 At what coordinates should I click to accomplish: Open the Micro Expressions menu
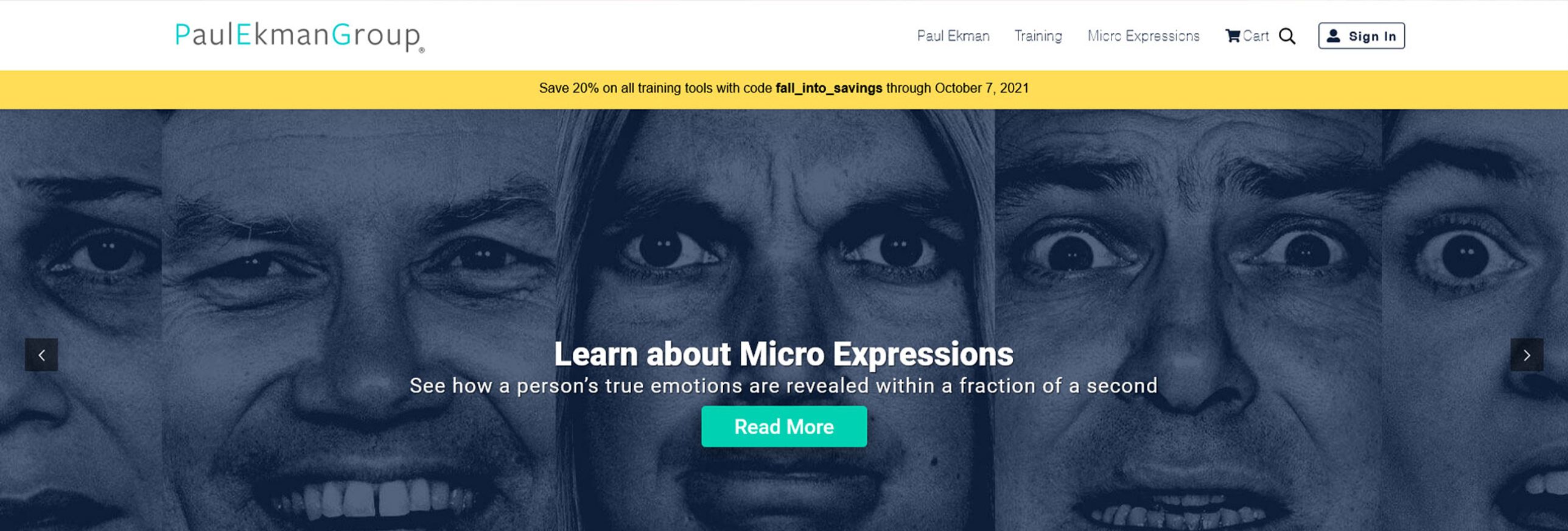1143,36
